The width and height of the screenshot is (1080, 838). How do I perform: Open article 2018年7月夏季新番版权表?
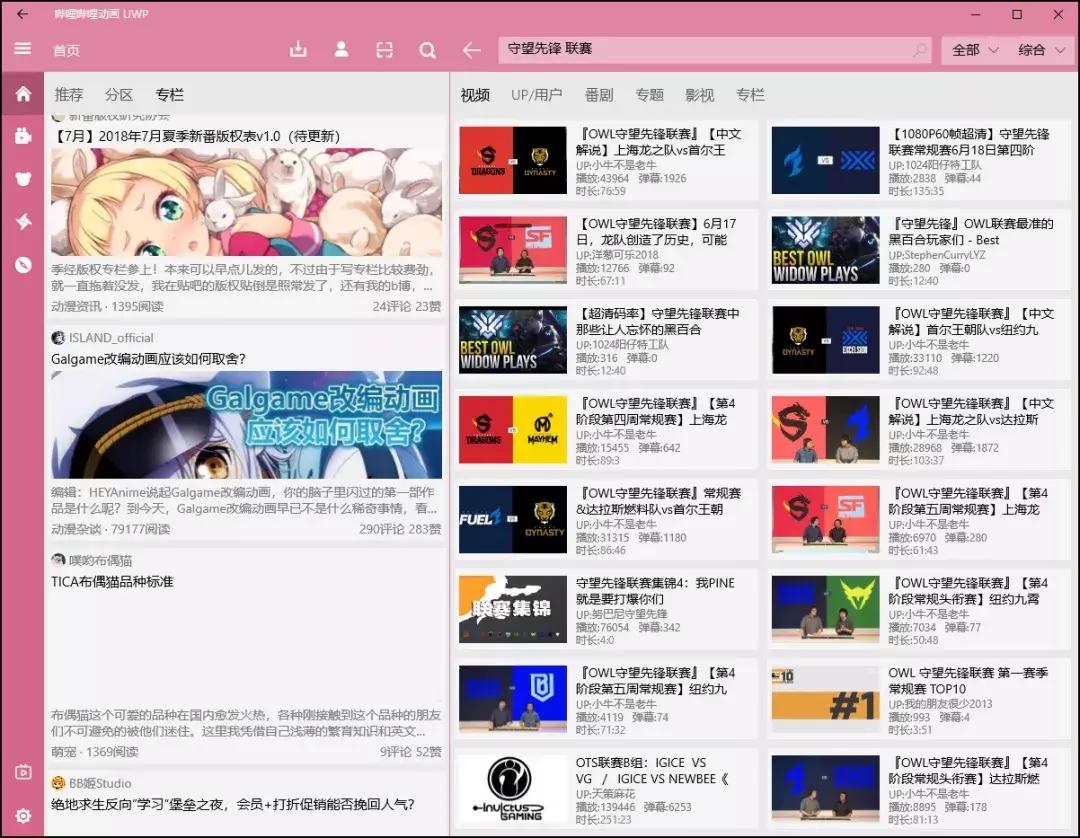[196, 136]
